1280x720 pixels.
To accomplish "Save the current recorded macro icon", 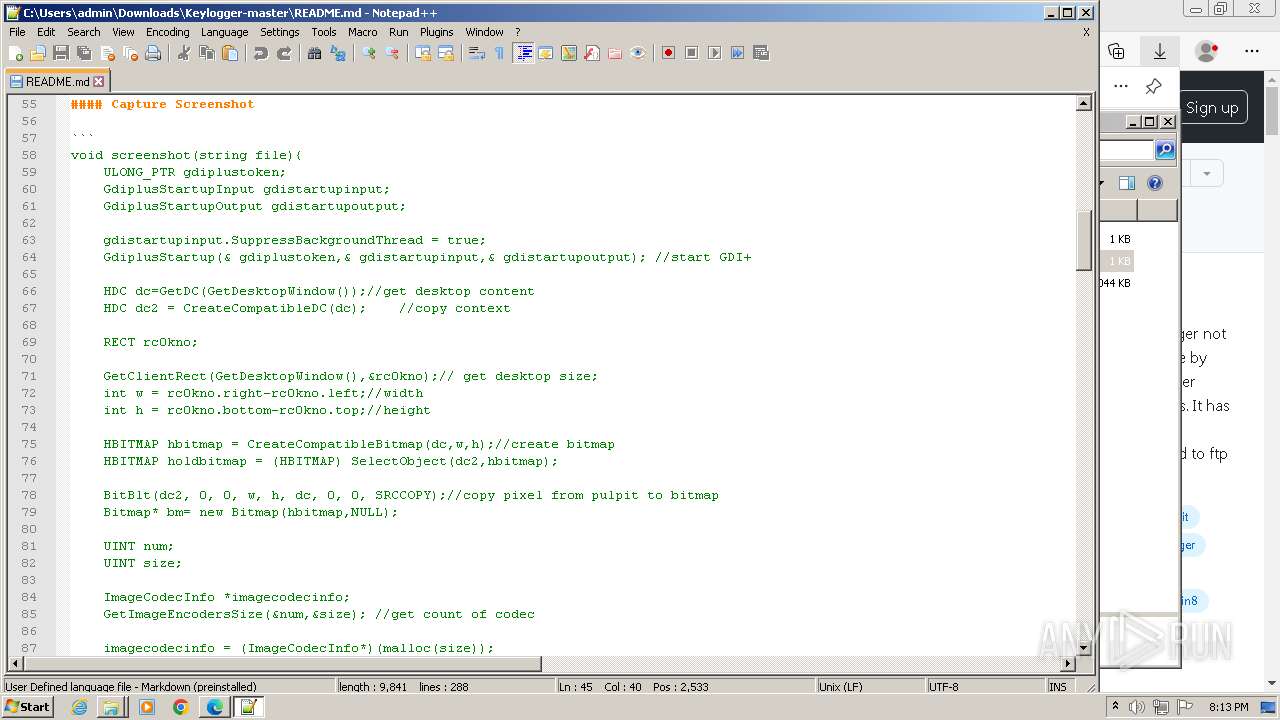I will (761, 53).
